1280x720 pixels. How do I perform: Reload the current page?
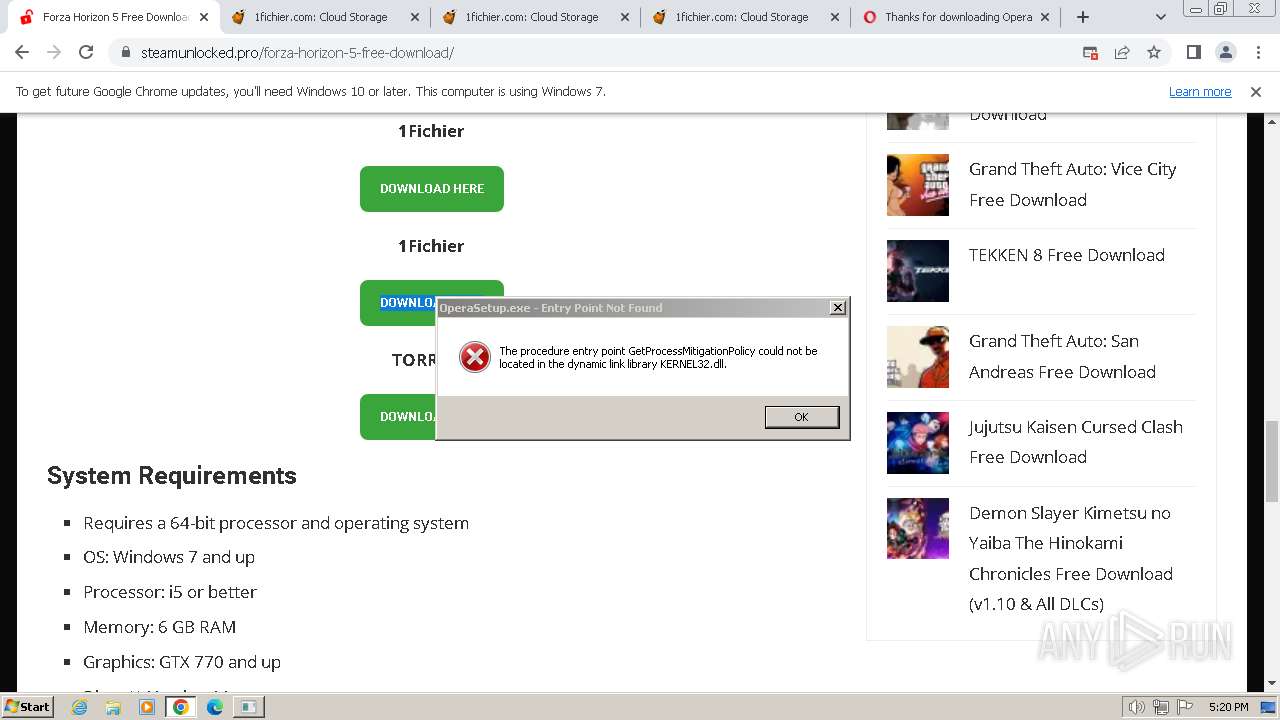pyautogui.click(x=86, y=53)
